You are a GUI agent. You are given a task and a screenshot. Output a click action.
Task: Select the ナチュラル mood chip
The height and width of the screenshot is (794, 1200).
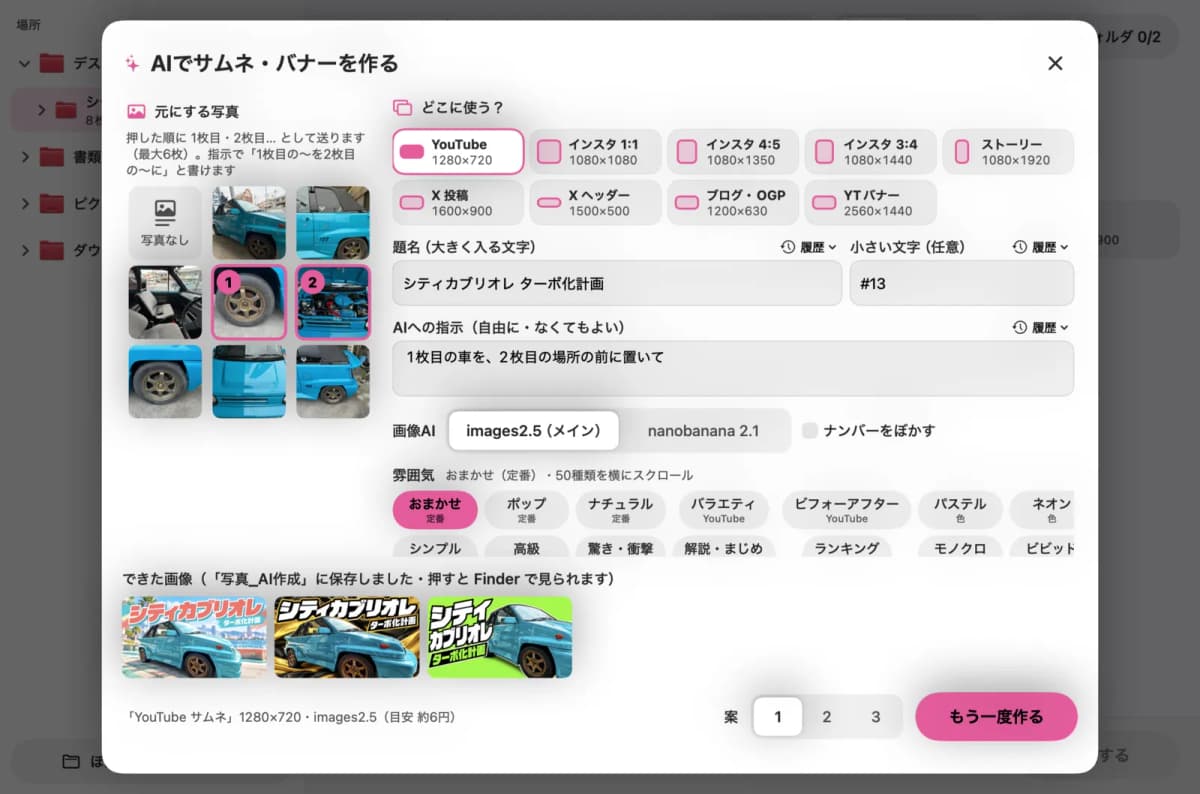(x=620, y=510)
